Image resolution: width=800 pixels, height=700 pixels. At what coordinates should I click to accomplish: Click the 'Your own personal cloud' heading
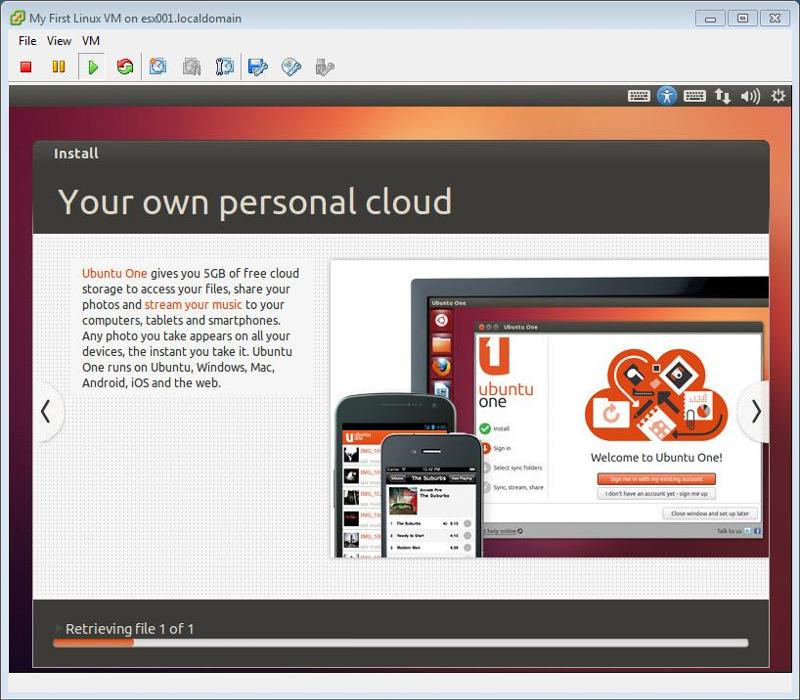point(255,202)
